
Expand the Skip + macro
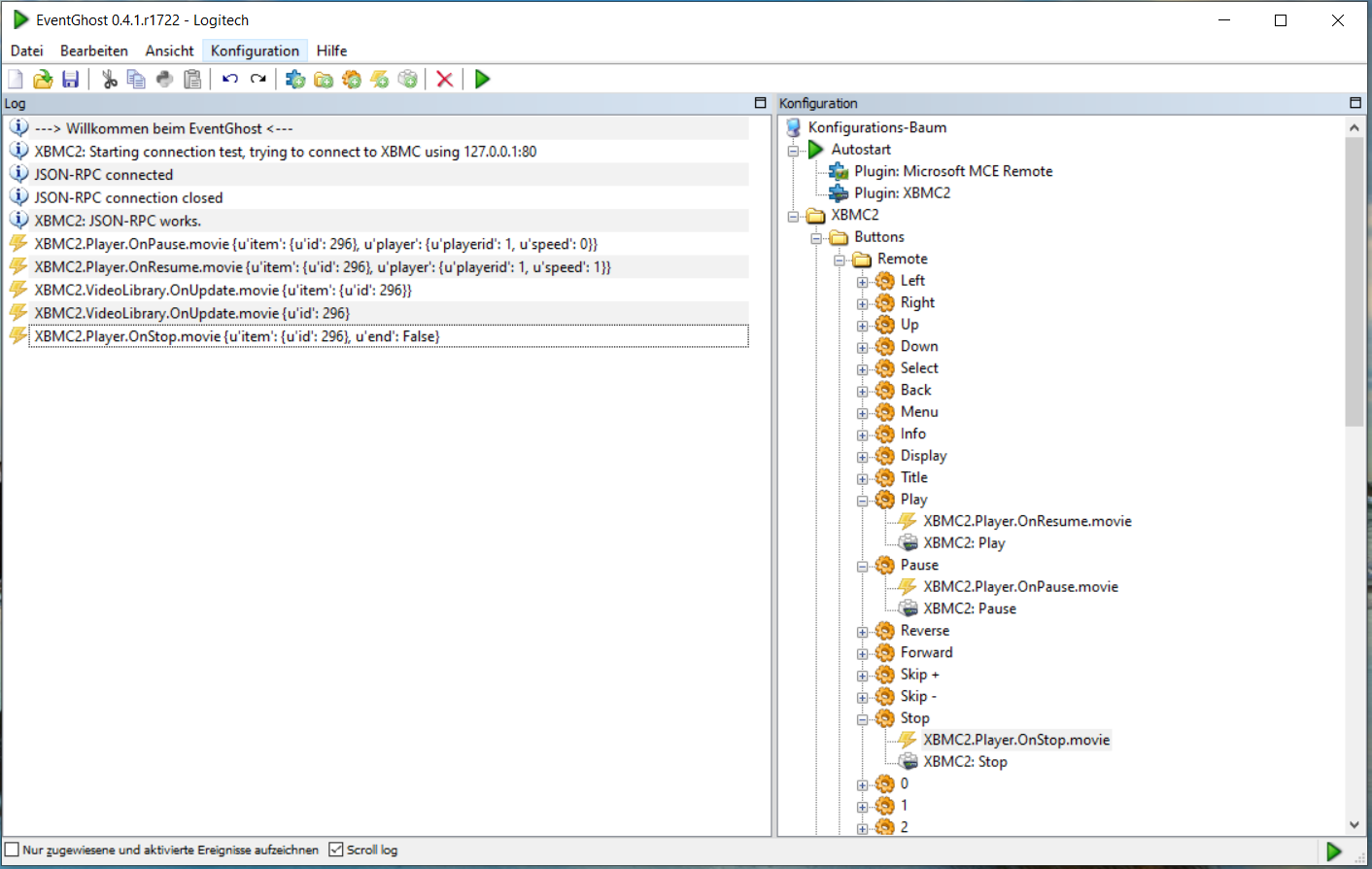pyautogui.click(x=862, y=676)
